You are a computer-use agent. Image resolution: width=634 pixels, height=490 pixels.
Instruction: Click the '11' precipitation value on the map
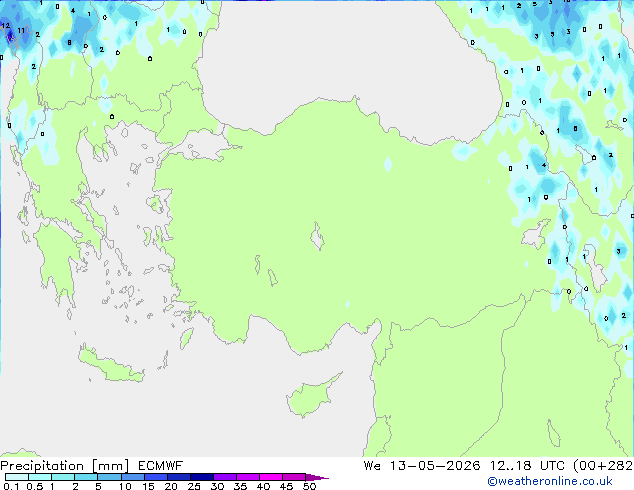click(21, 30)
